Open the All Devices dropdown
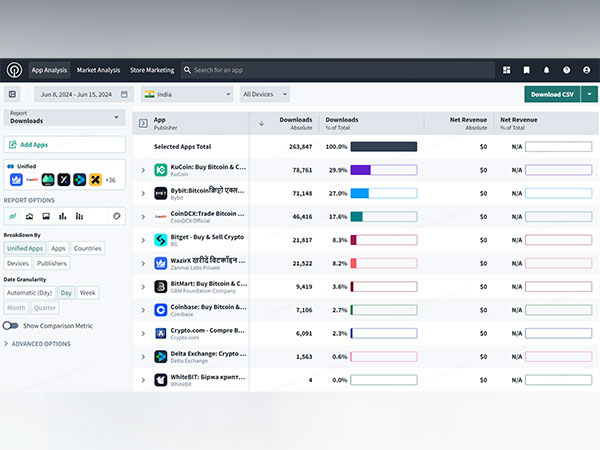 265,94
